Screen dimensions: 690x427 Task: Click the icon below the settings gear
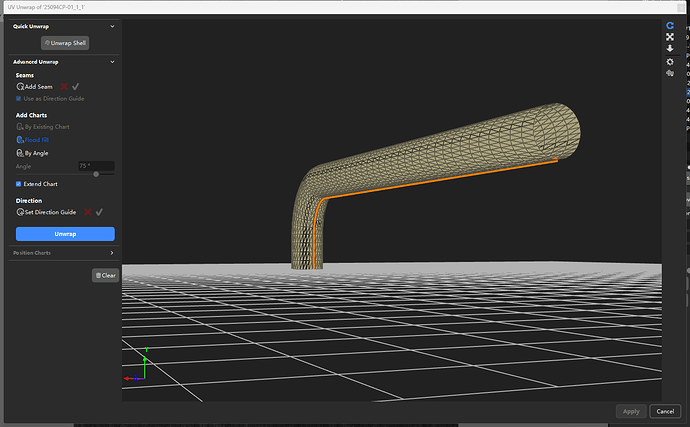coord(670,73)
